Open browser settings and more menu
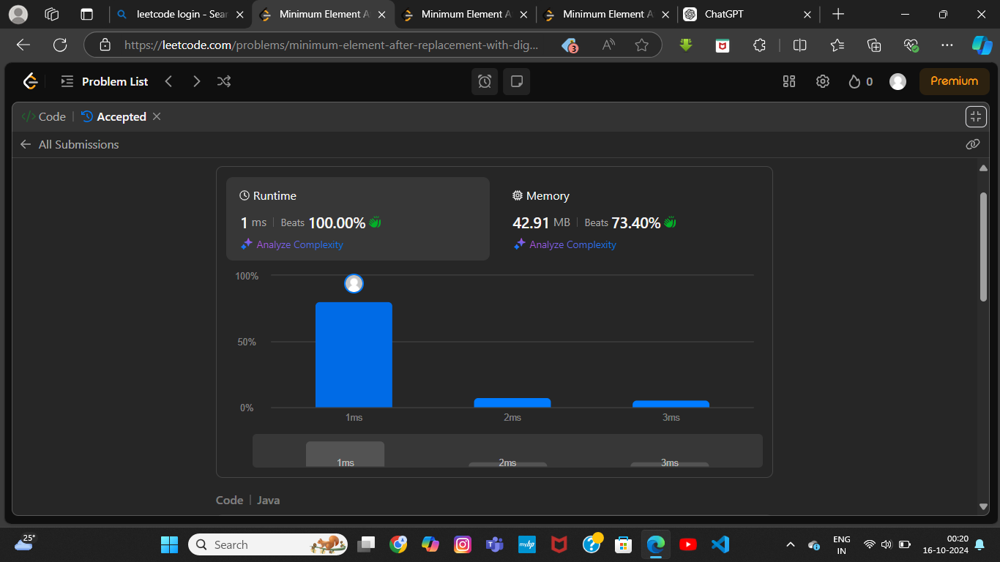Screen dimensions: 1000x562 947,45
